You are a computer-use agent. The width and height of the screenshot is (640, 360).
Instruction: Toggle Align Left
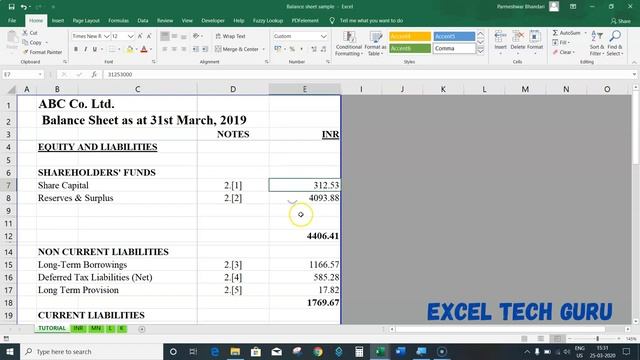(164, 49)
